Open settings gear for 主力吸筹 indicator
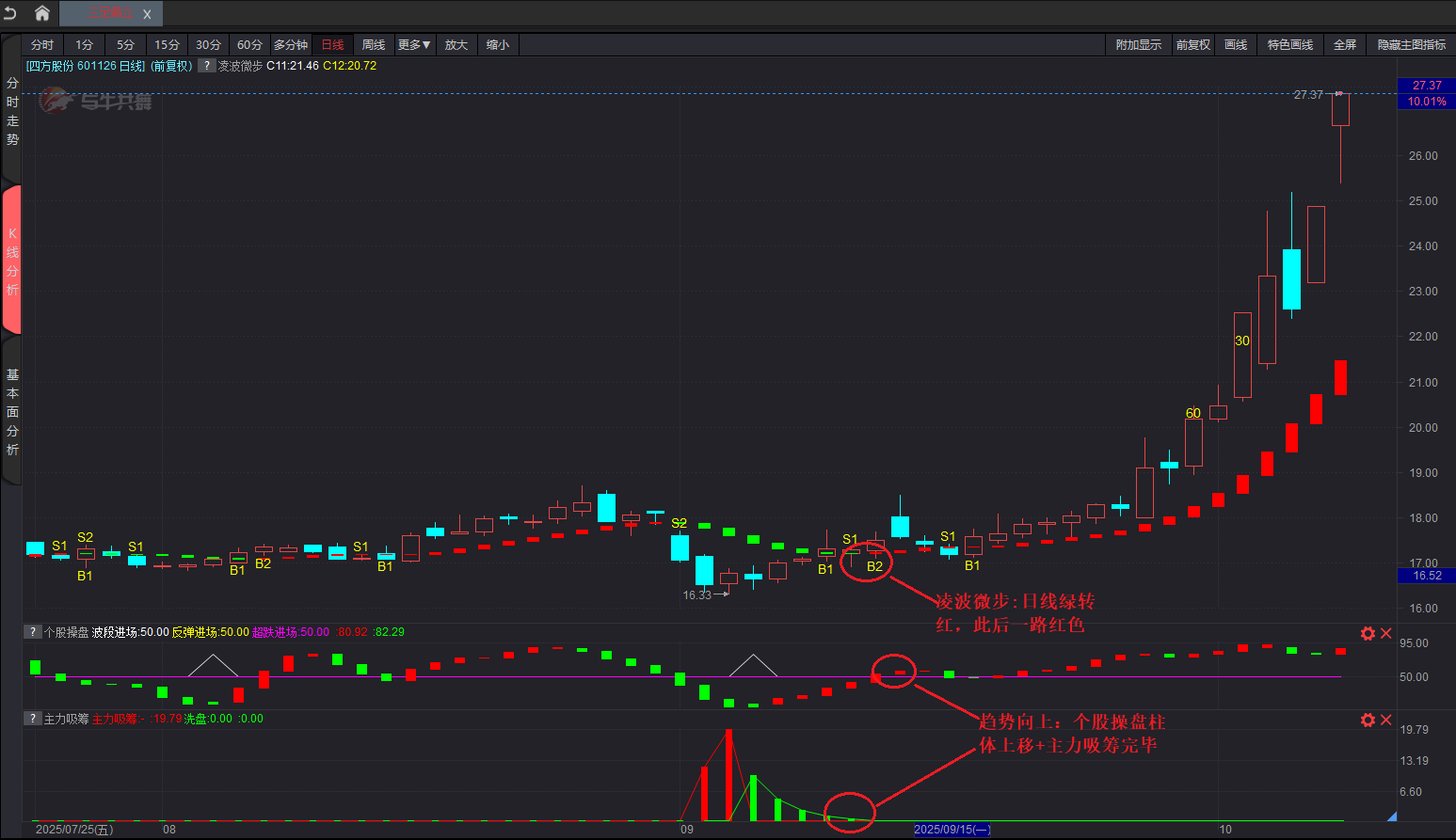 point(1368,721)
